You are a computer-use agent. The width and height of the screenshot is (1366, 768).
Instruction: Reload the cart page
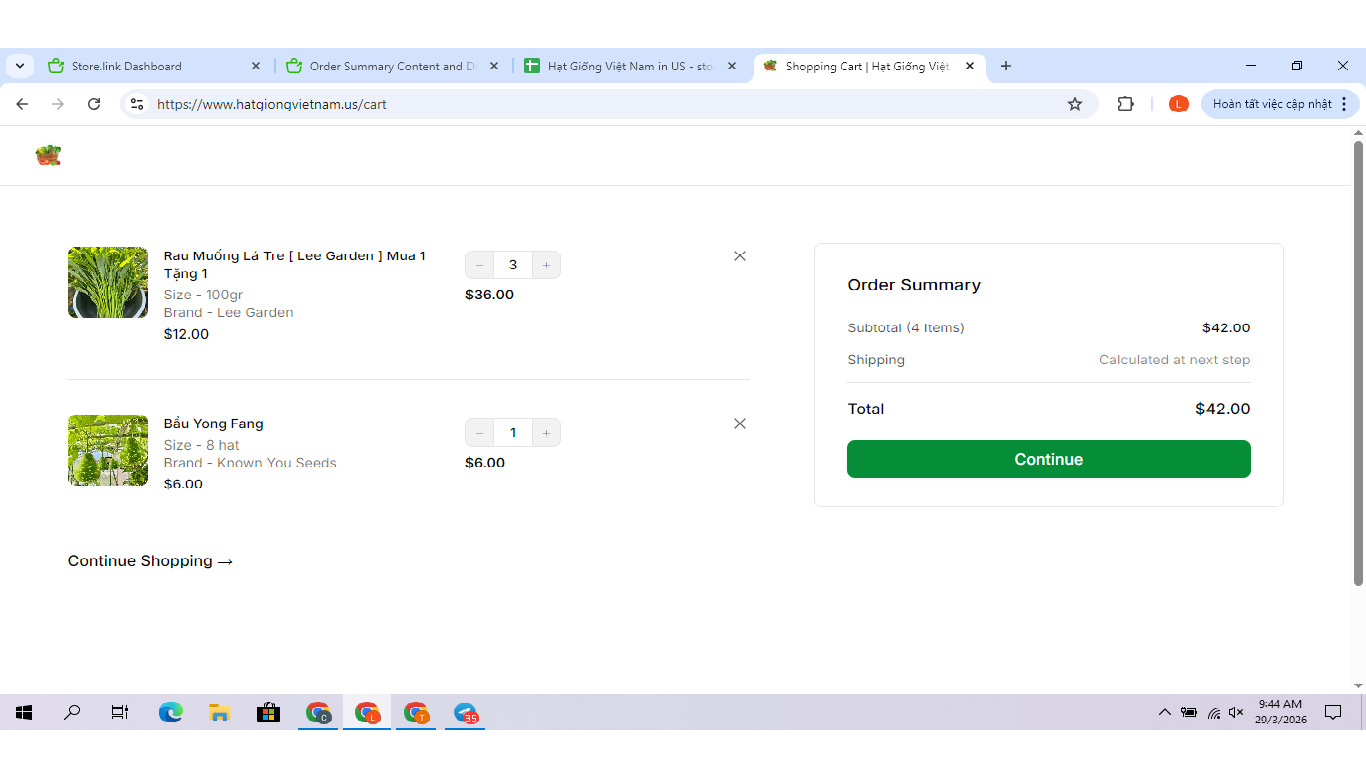(94, 104)
